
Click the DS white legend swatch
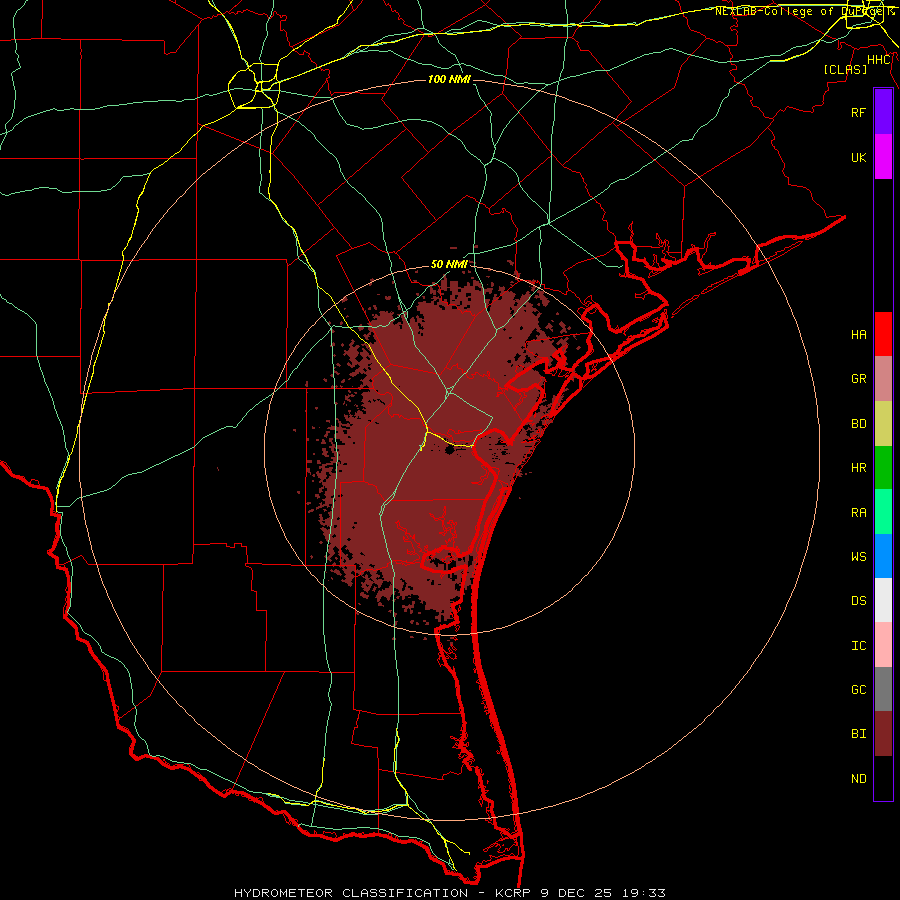883,600
